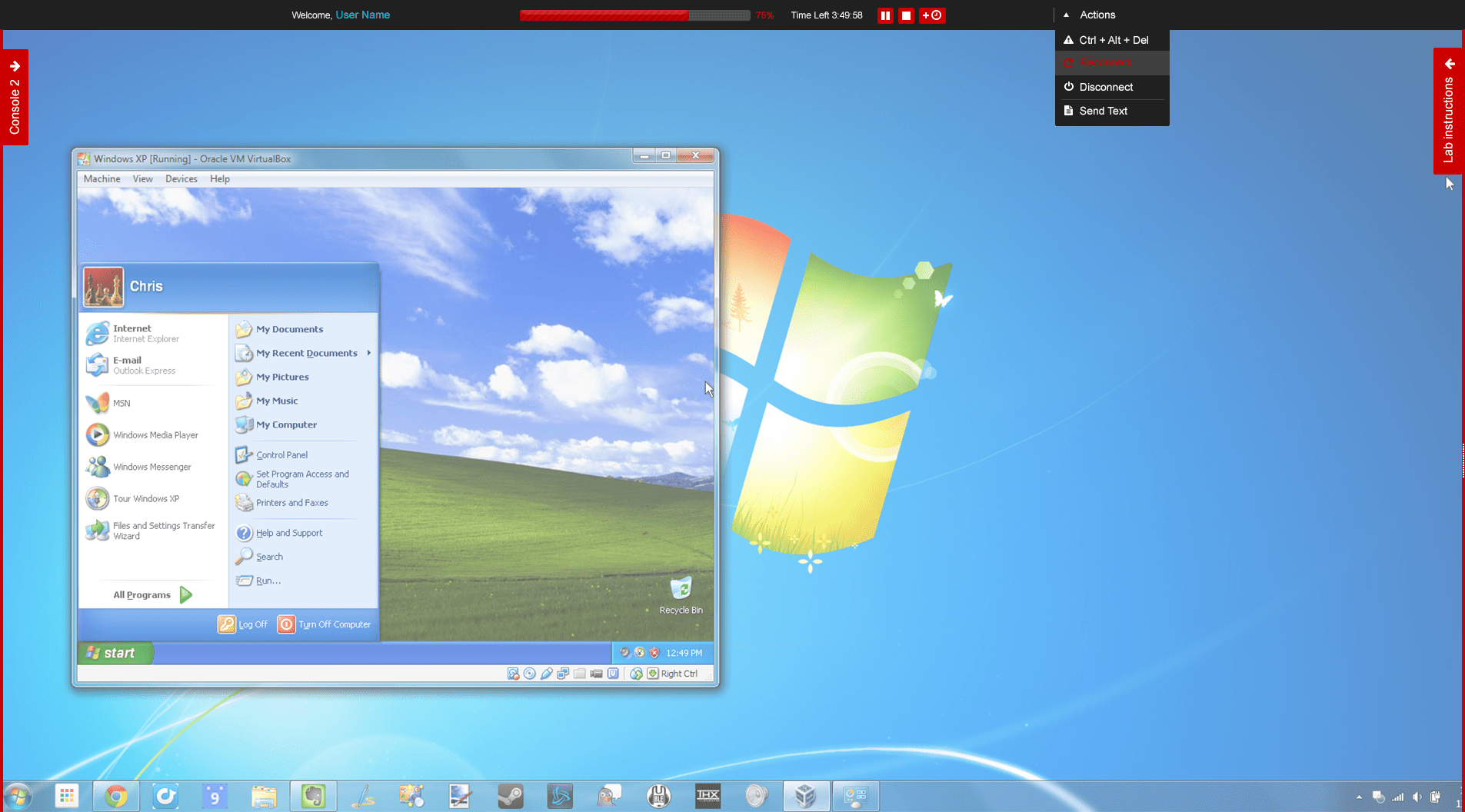
Task: Click VirtualBox shared folders indicator
Action: (580, 674)
